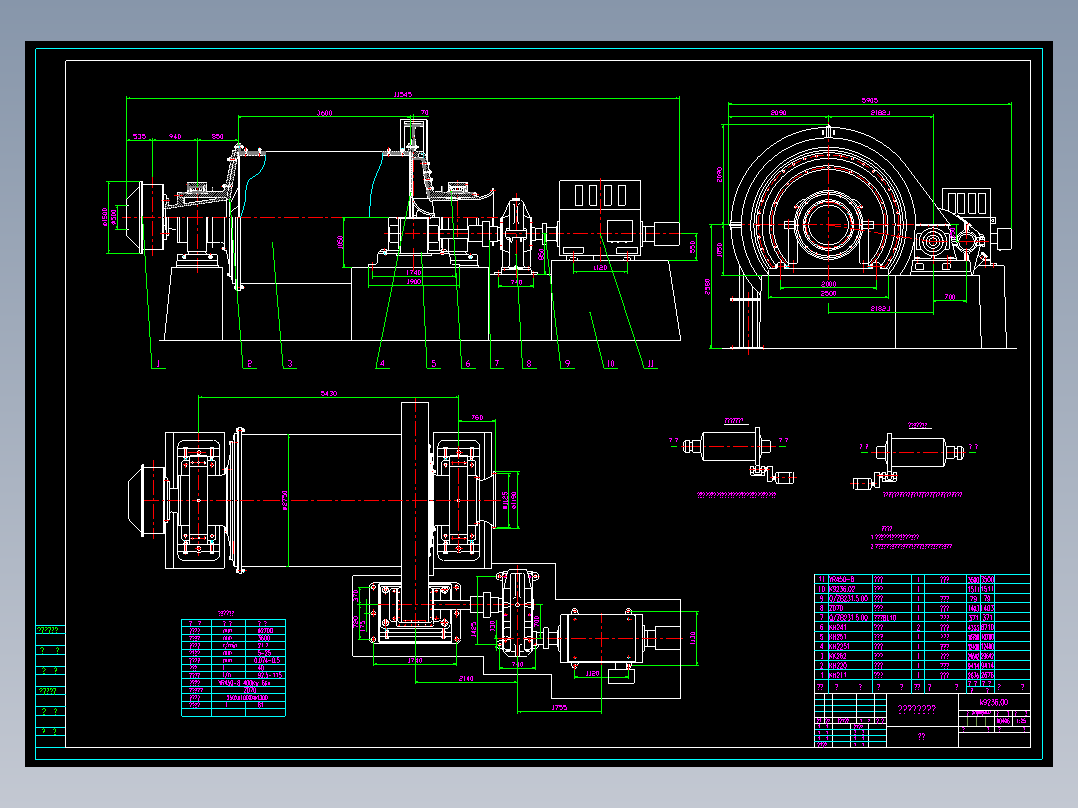Click the 5430 dimension in the plan view
1078x808 pixels.
point(329,393)
